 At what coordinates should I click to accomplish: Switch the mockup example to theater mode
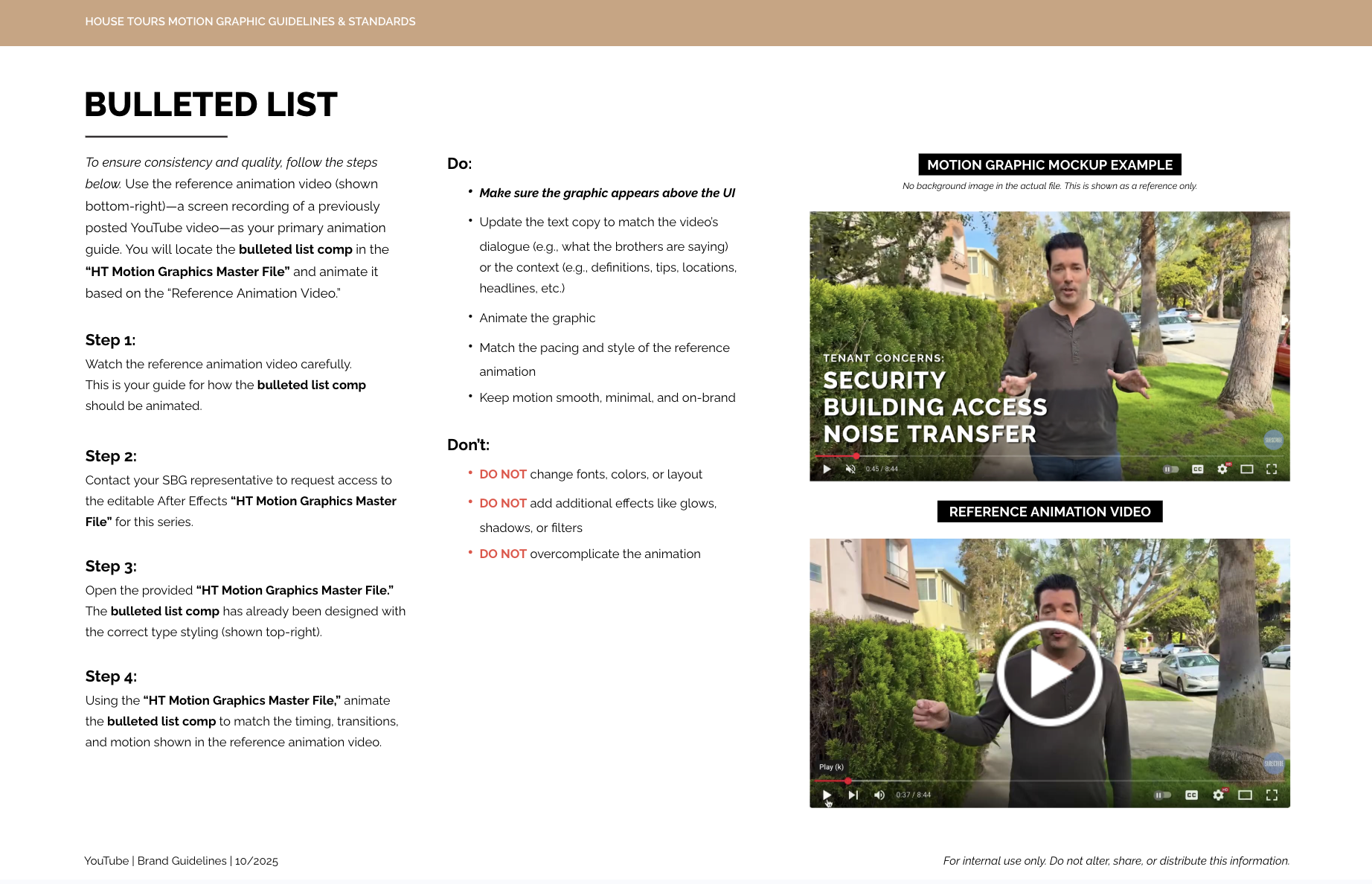[1247, 470]
